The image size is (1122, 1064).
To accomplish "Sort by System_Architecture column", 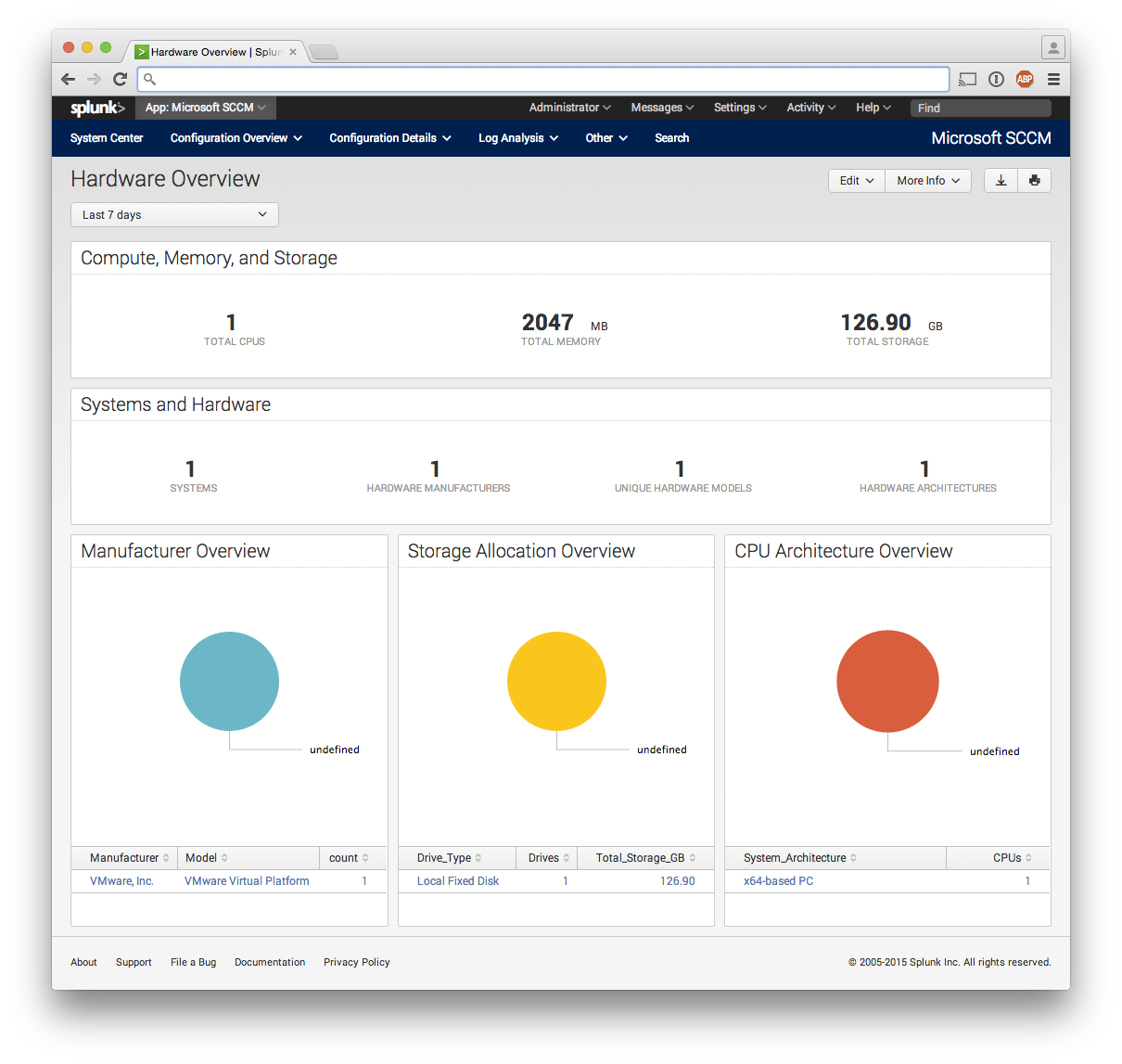I will point(853,858).
